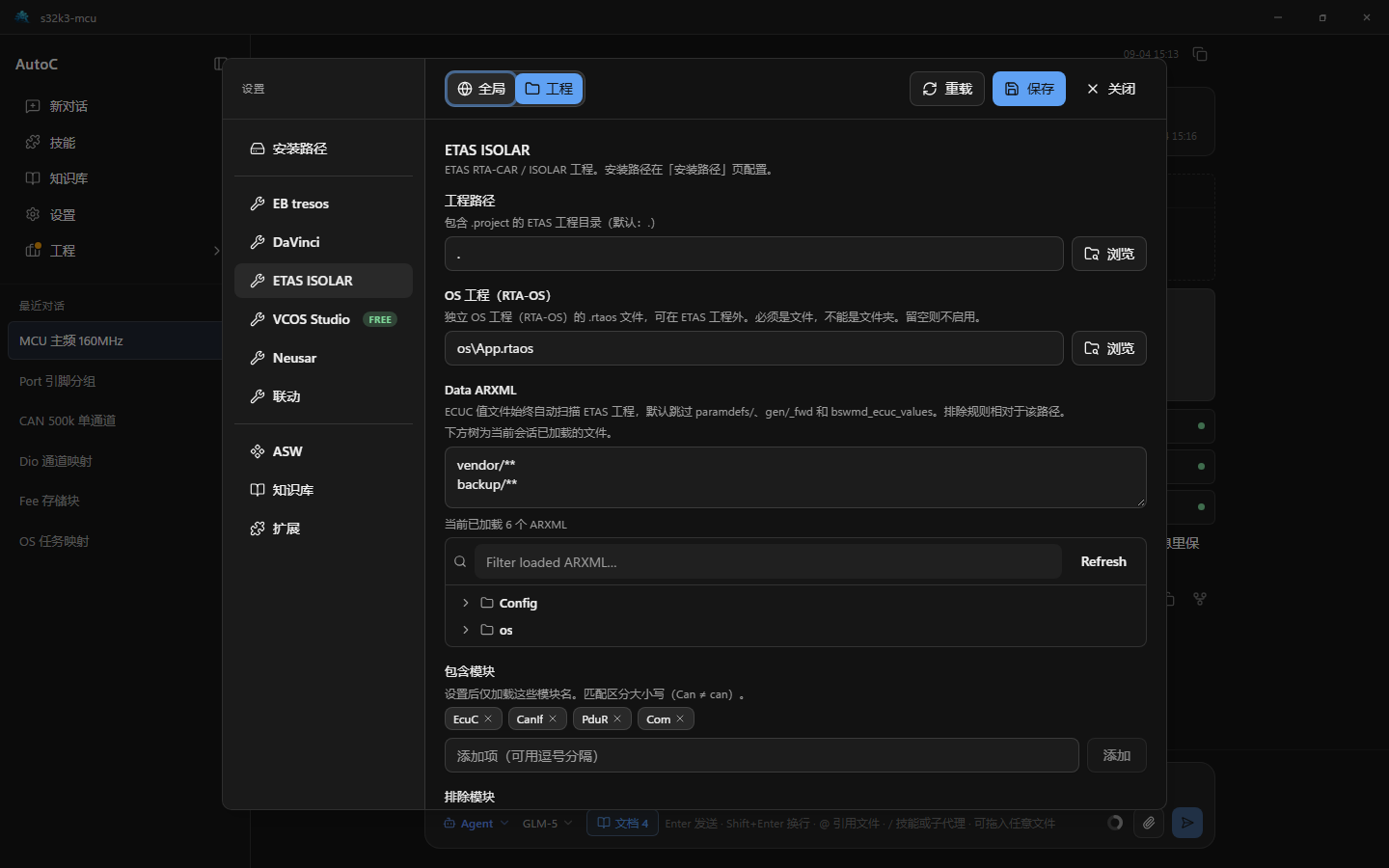Click the FREE badge next to VCOS Studio
The width and height of the screenshot is (1389, 868).
pyautogui.click(x=380, y=319)
